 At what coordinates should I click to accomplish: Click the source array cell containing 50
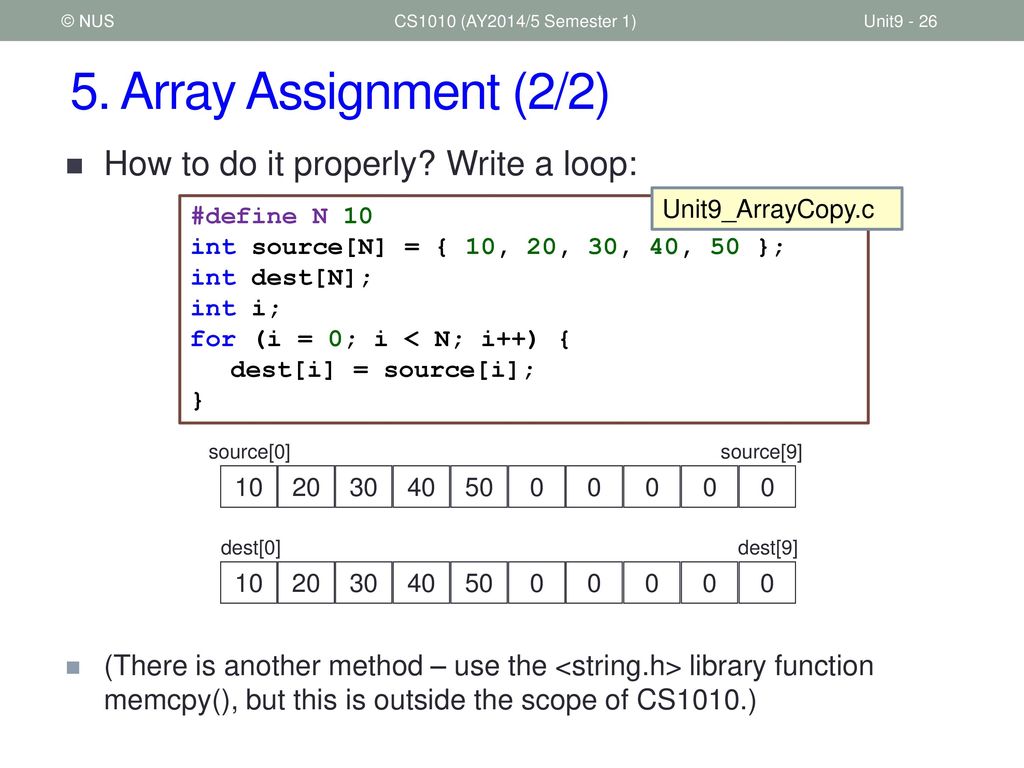tap(478, 487)
